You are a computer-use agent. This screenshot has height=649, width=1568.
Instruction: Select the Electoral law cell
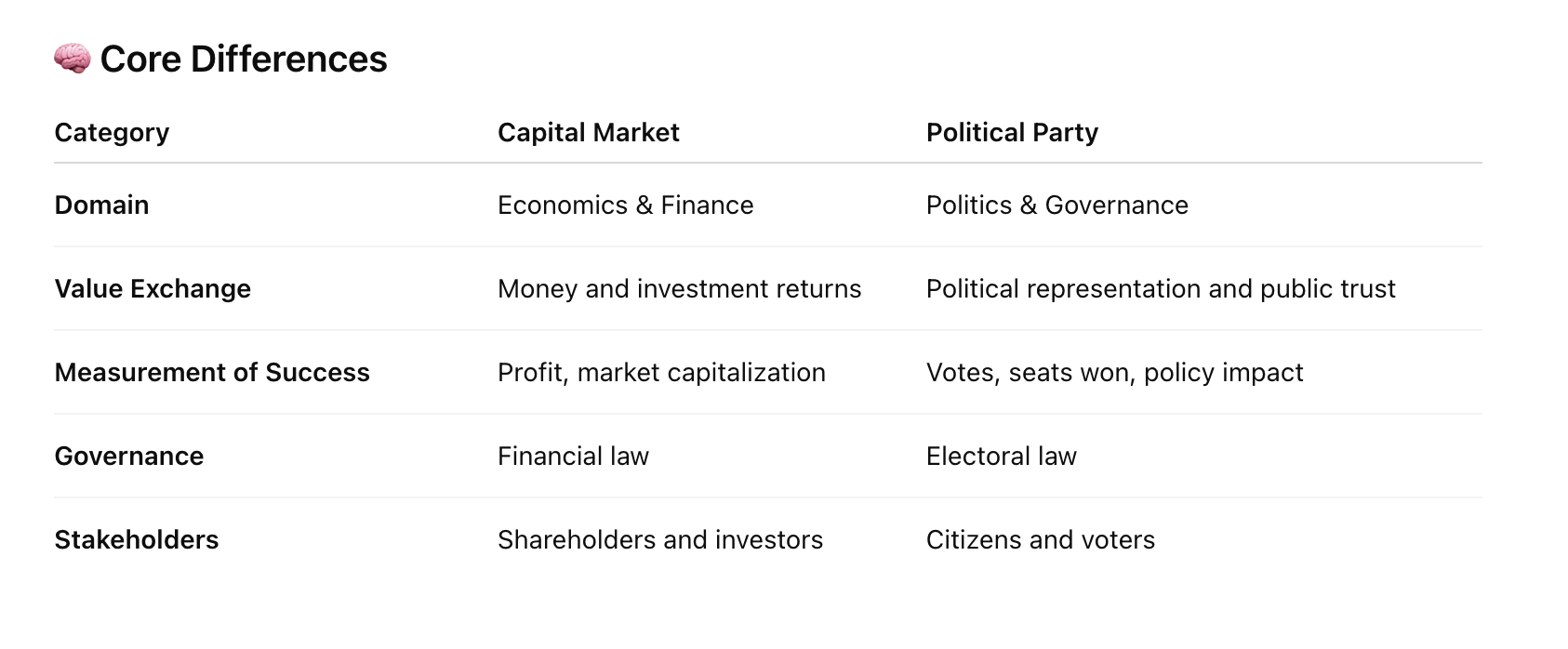[x=1002, y=457]
